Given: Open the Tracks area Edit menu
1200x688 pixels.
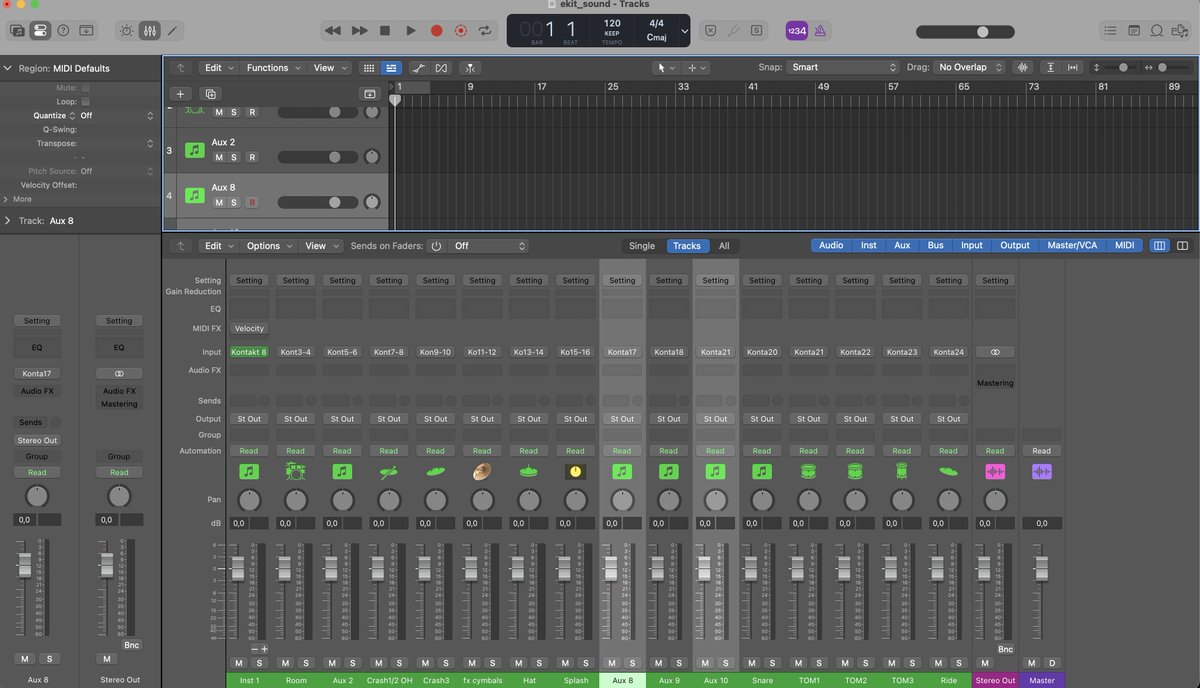Looking at the screenshot, I should pos(219,68).
